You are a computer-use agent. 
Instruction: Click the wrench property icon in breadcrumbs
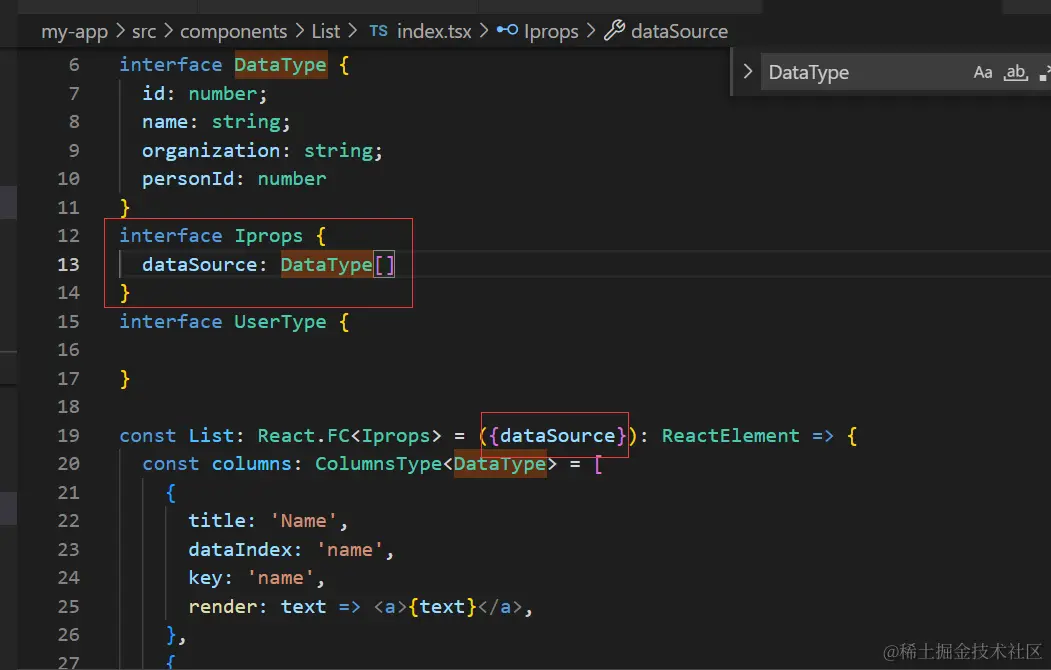[x=614, y=31]
